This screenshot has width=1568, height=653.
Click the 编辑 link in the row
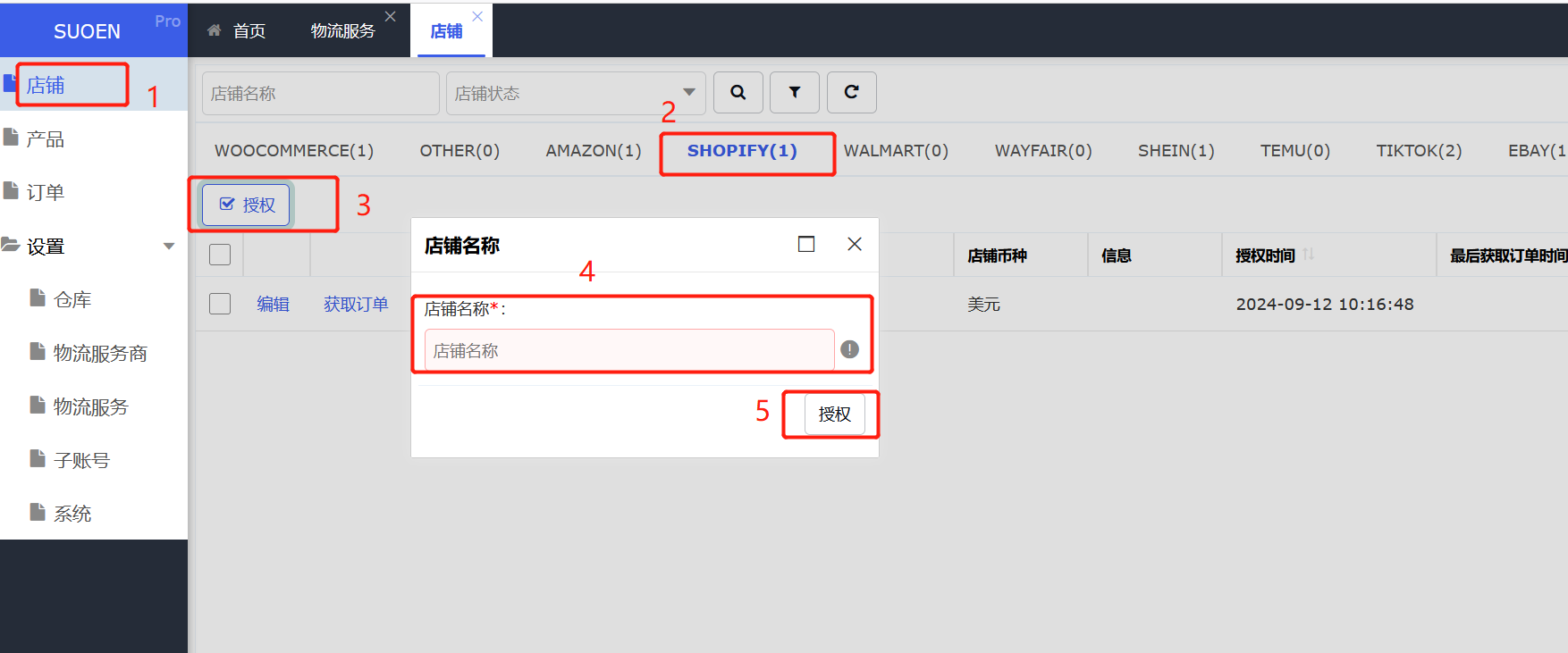coord(273,305)
